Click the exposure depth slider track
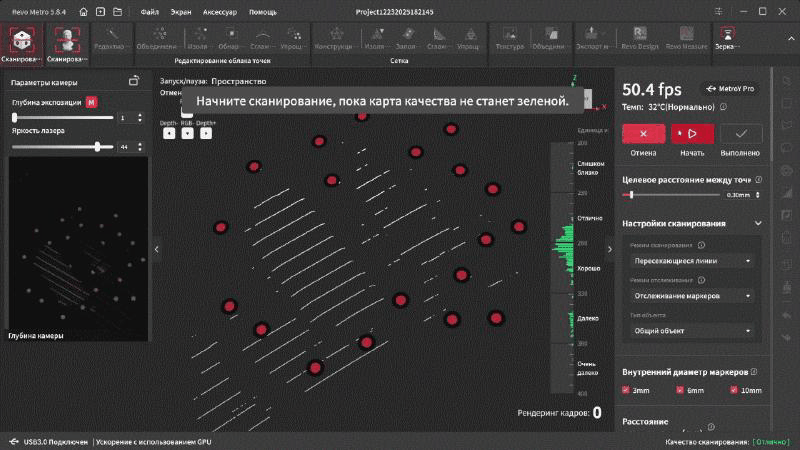This screenshot has height=450, width=800. tap(63, 118)
